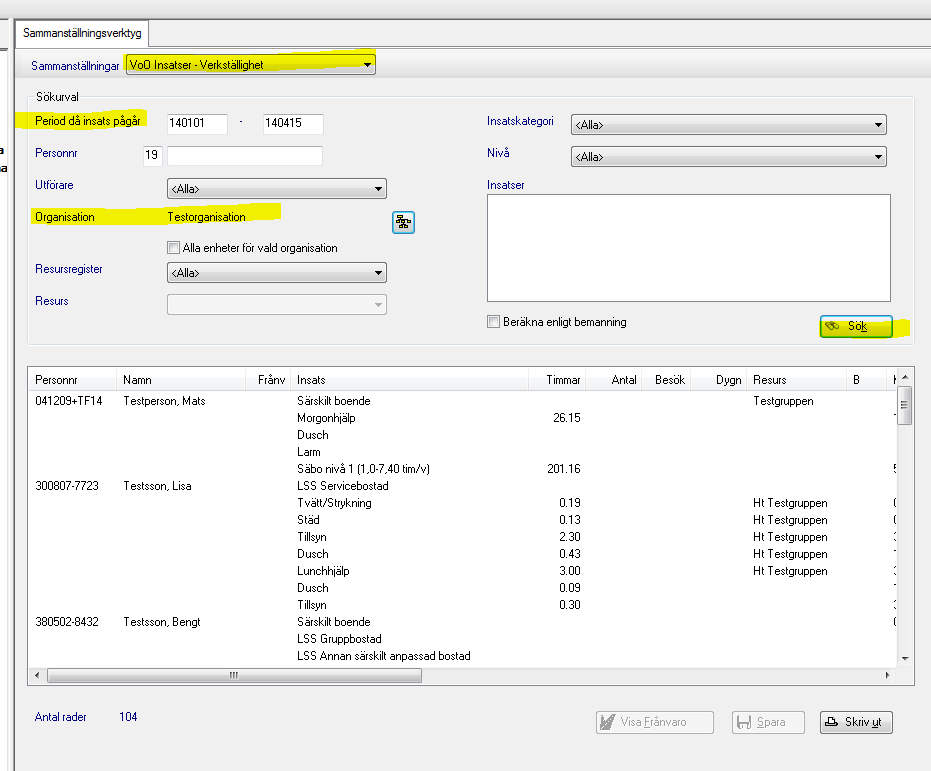Screen dimensions: 931x771
Task: Toggle Beräkna enligt bemanning checkbox
Action: click(493, 322)
